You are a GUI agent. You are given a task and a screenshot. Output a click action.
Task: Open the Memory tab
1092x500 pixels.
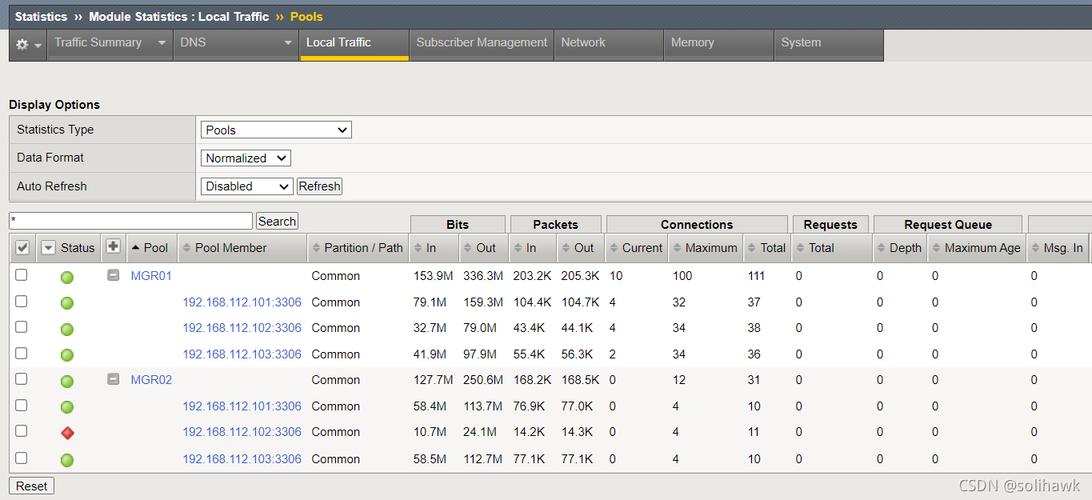pyautogui.click(x=692, y=43)
